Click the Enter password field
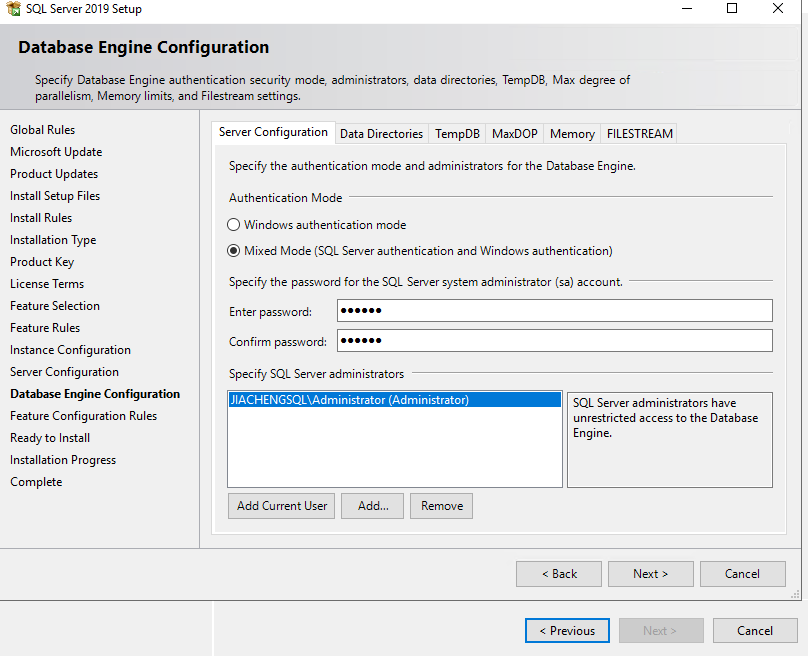 pos(554,311)
